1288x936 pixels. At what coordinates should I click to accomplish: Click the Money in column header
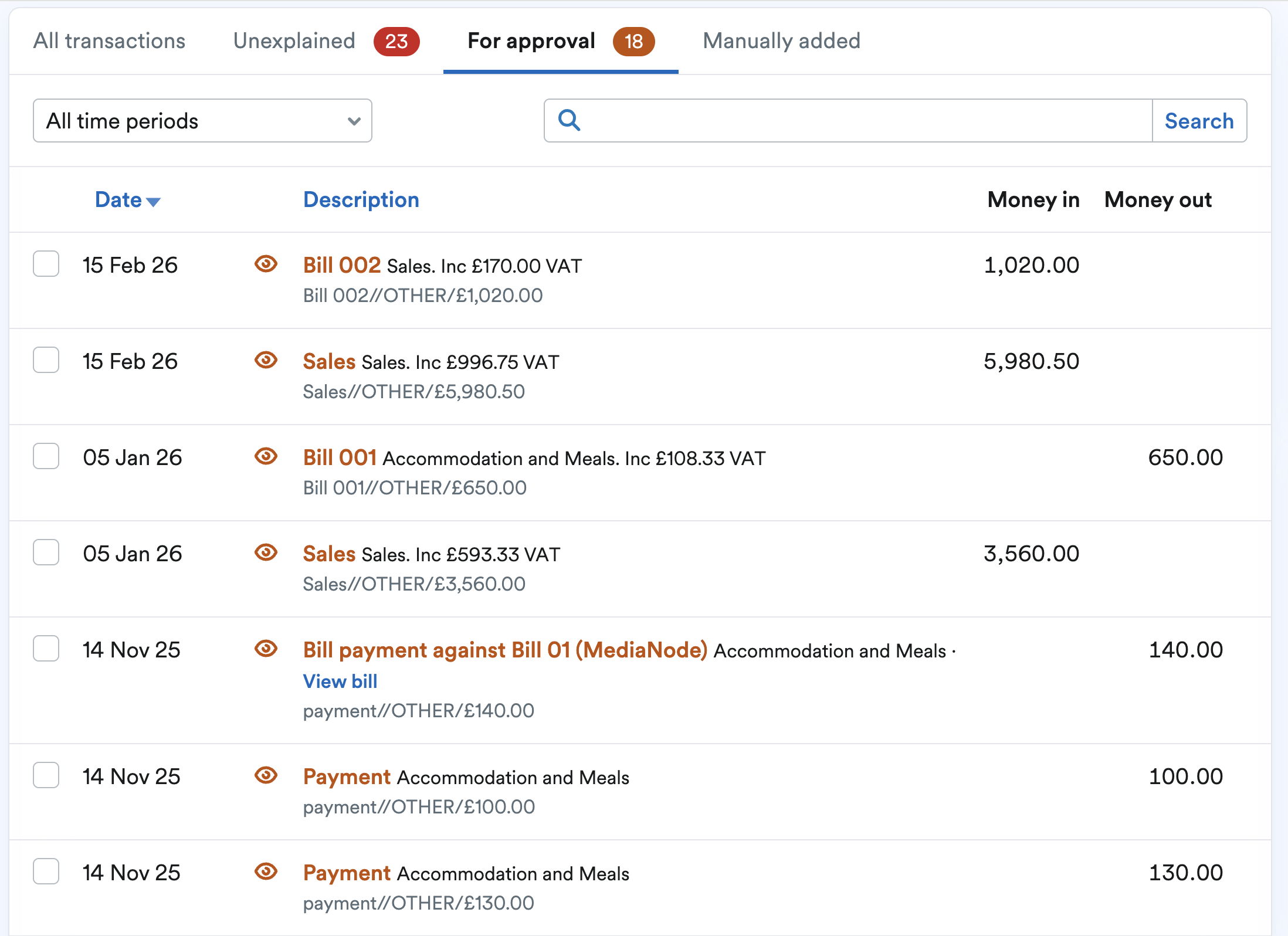[x=1033, y=200]
